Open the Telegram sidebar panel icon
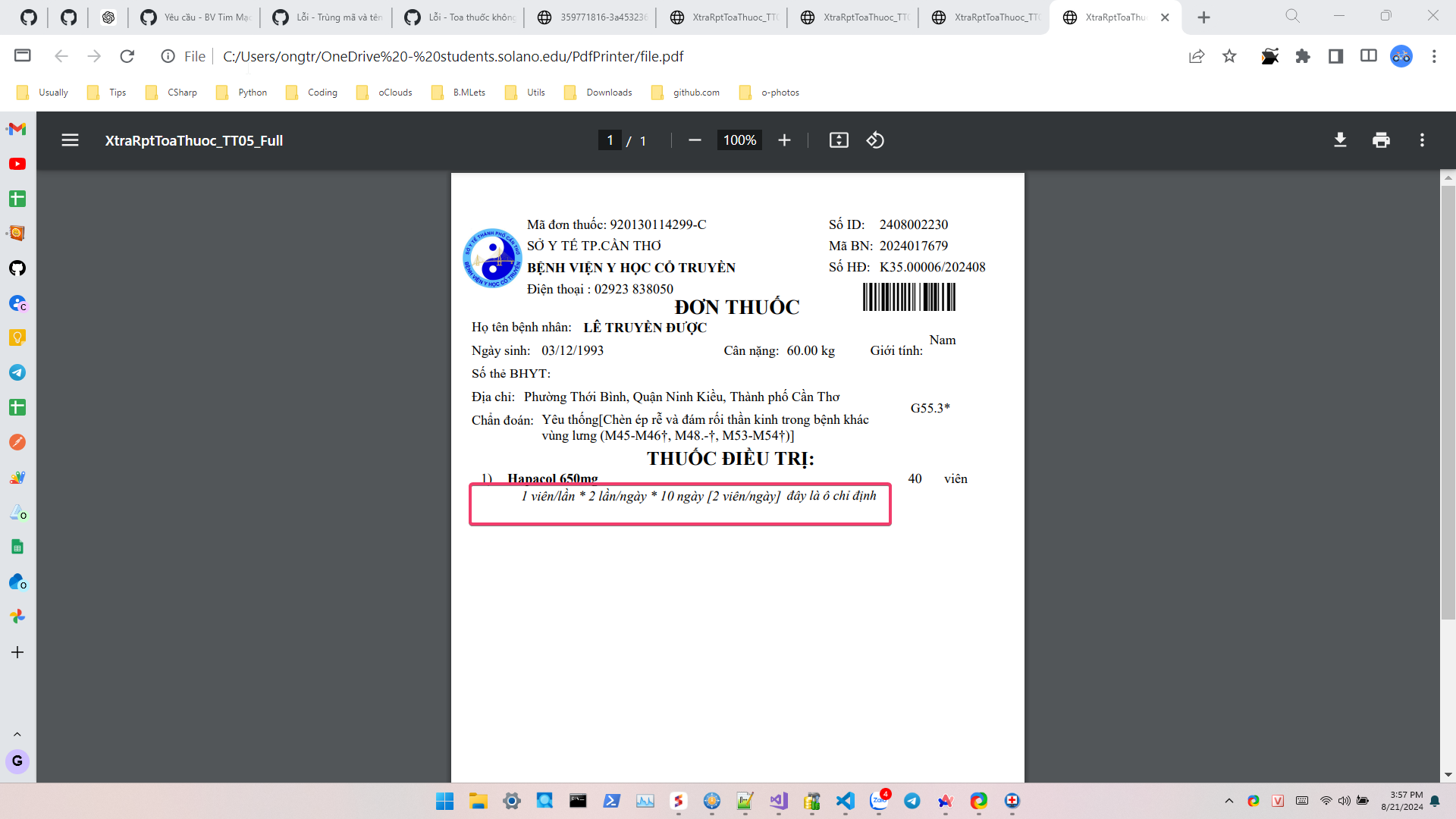Image resolution: width=1456 pixels, height=819 pixels. (17, 372)
